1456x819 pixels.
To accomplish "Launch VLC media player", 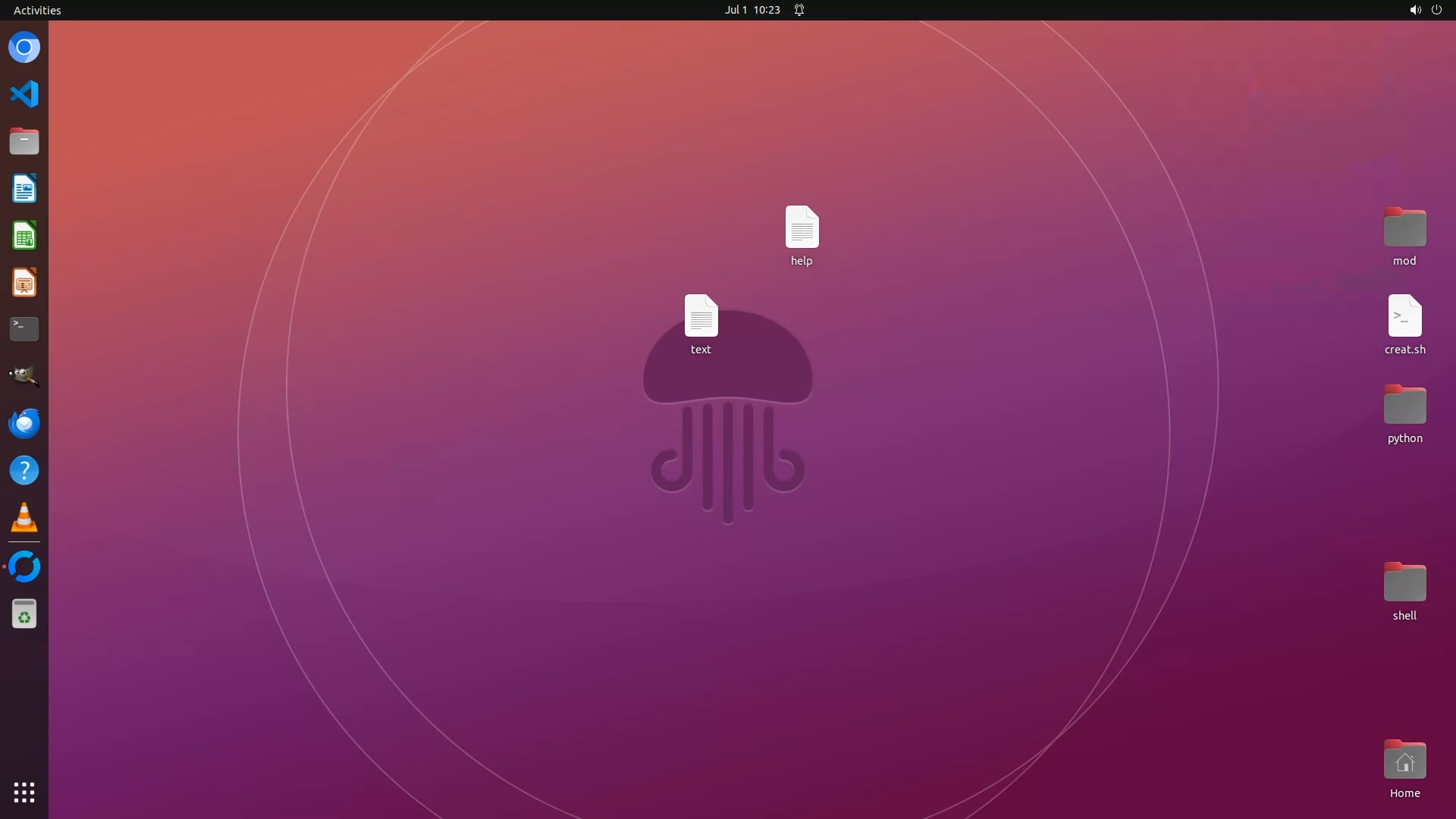I will 24,518.
